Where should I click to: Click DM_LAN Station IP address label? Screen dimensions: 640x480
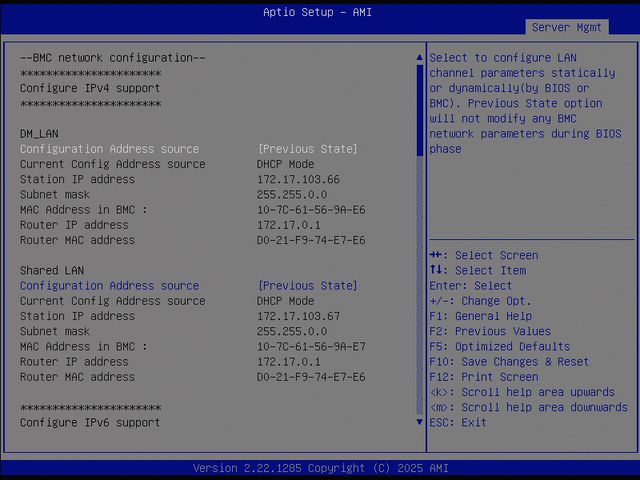[77, 179]
